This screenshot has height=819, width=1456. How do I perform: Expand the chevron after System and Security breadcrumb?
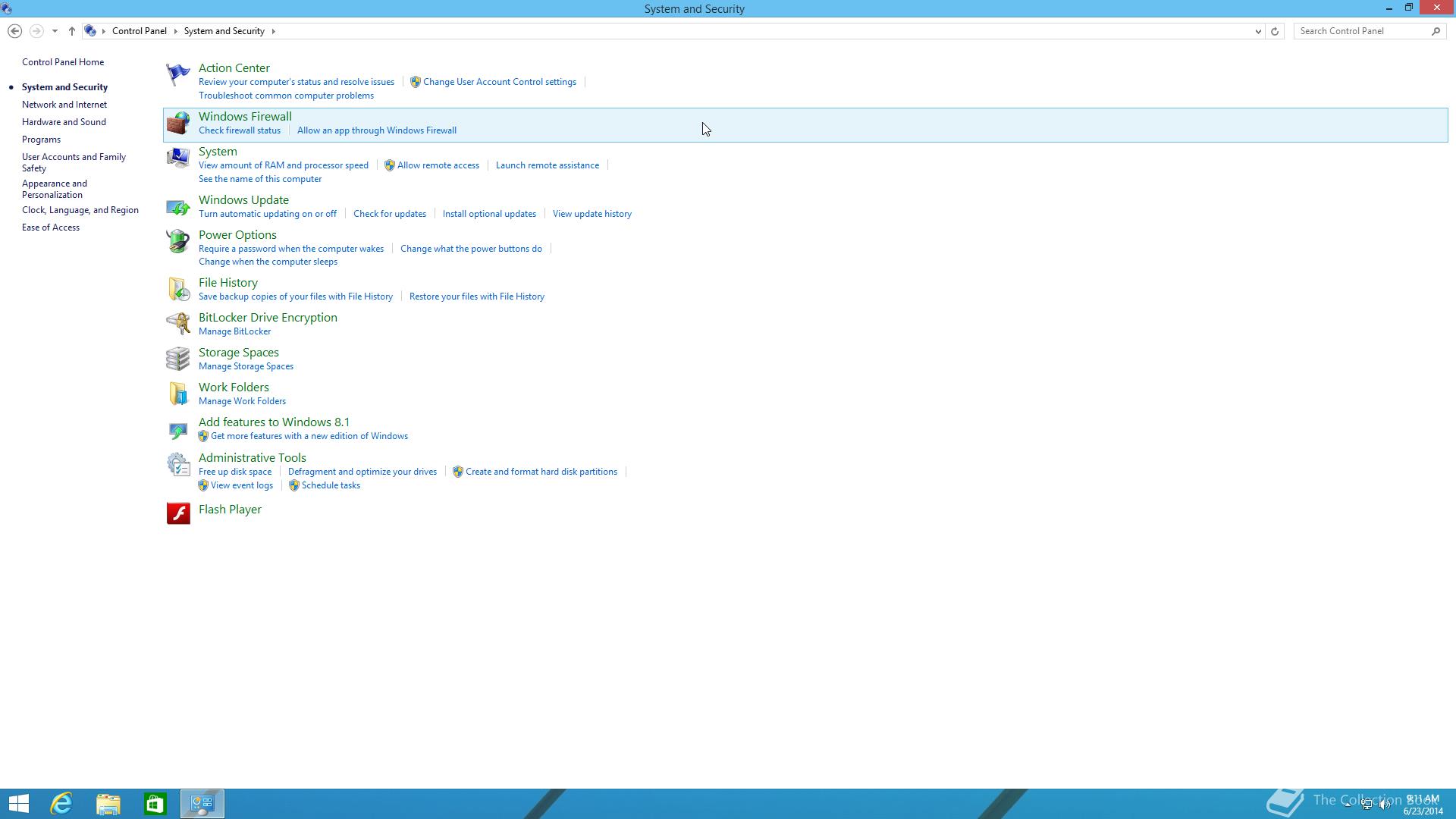point(273,31)
